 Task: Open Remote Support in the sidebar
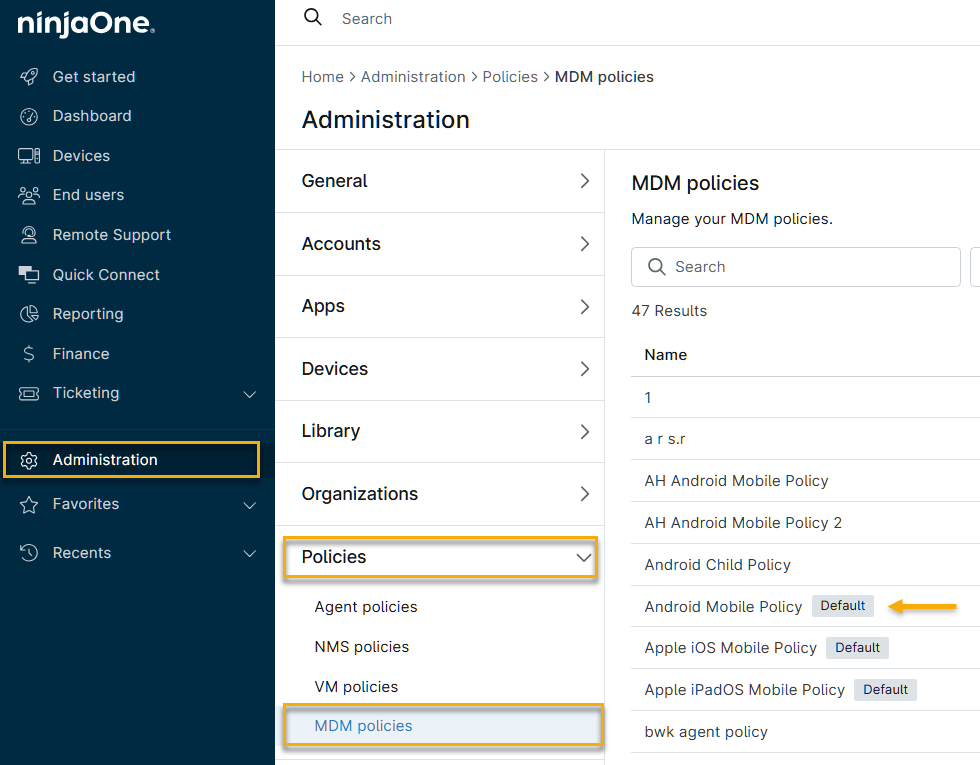[x=111, y=235]
